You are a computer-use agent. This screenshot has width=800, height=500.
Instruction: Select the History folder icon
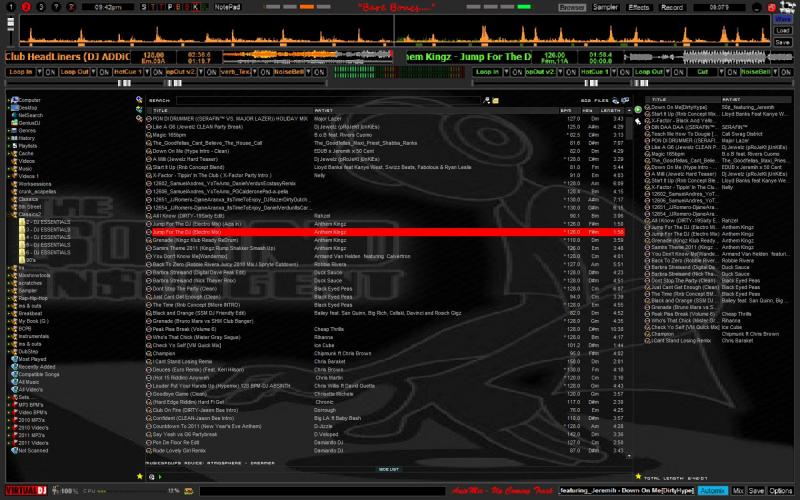point(15,138)
